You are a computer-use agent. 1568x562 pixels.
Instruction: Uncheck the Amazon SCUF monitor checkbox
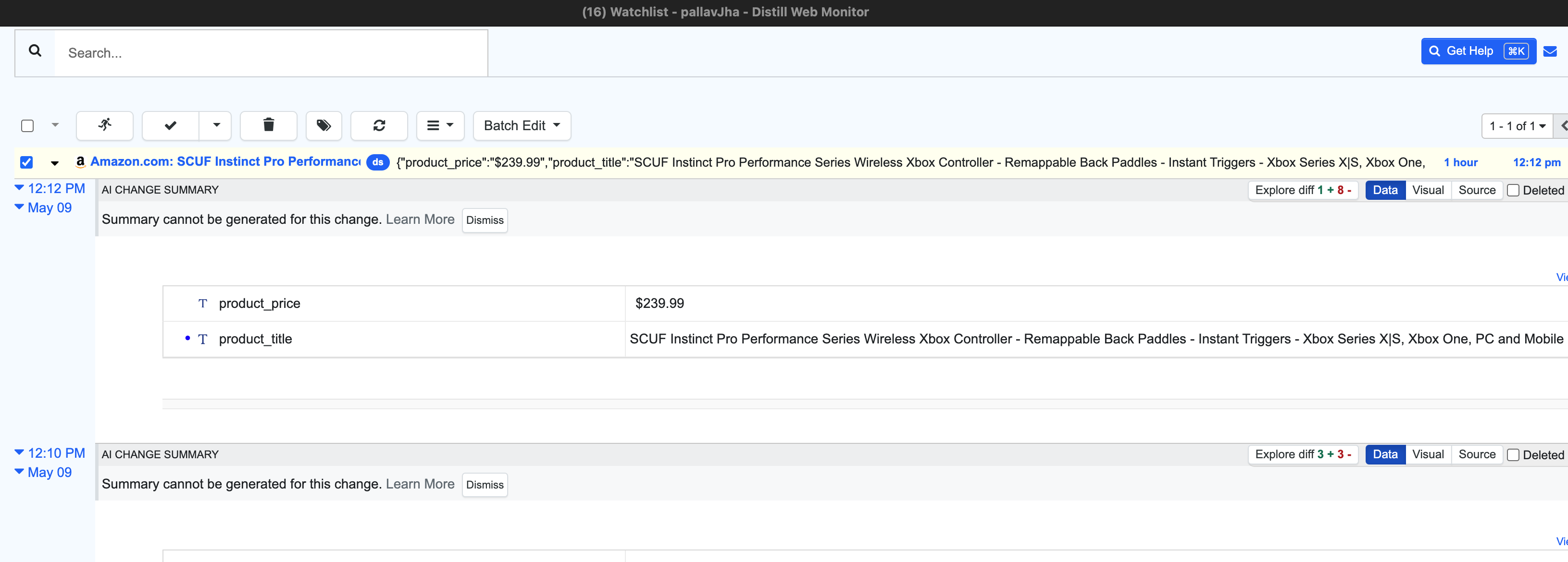(x=26, y=162)
